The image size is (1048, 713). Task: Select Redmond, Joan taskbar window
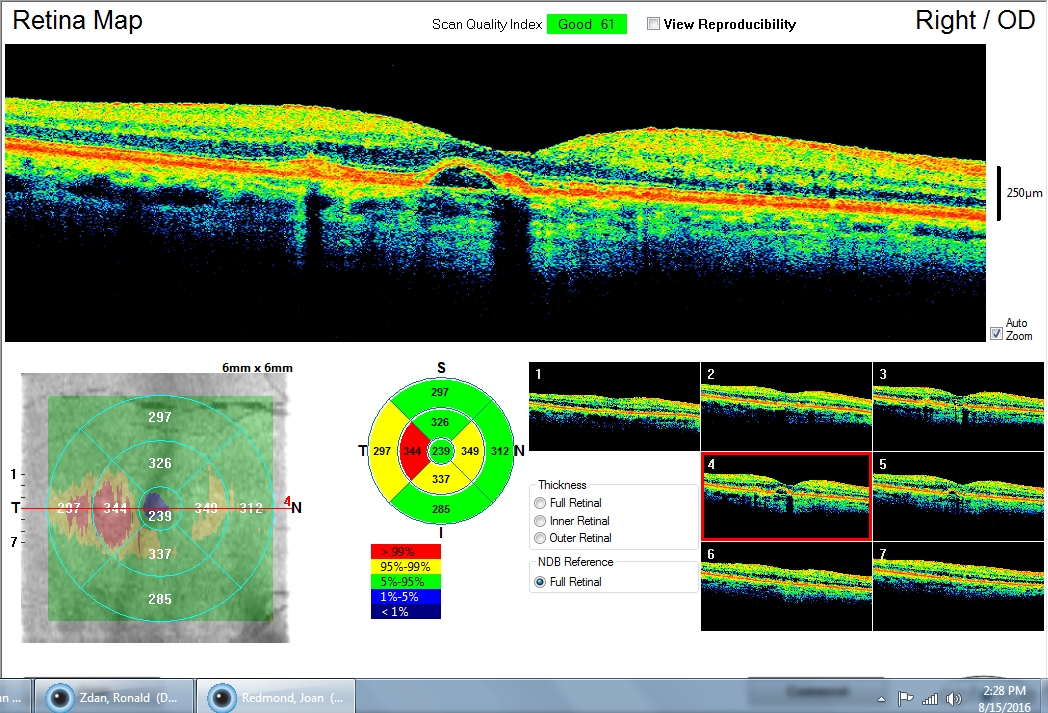[x=273, y=696]
